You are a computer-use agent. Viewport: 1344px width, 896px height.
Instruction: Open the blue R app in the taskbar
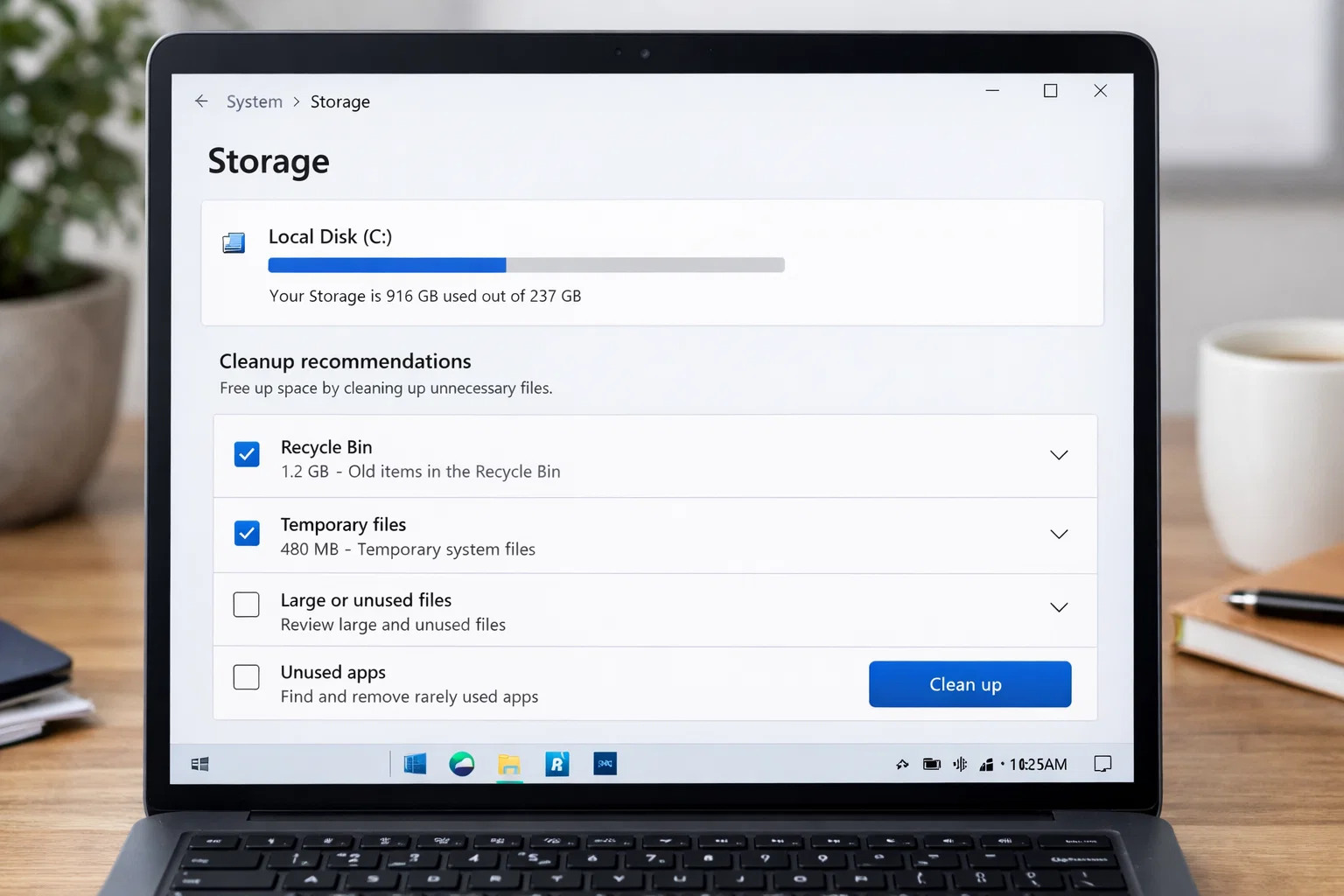tap(557, 764)
